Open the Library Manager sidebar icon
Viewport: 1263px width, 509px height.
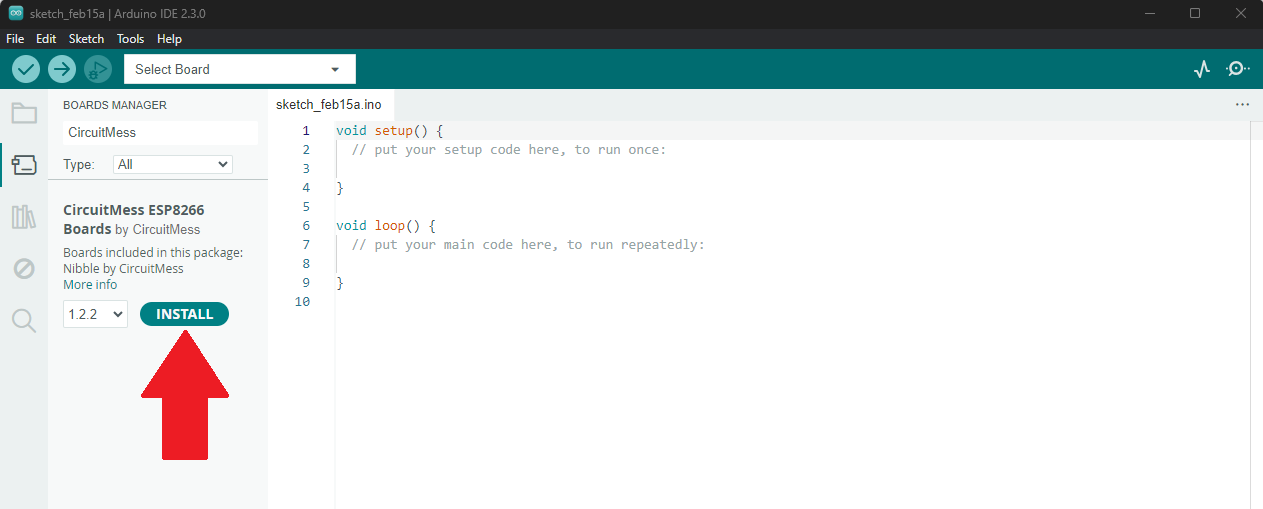[24, 216]
